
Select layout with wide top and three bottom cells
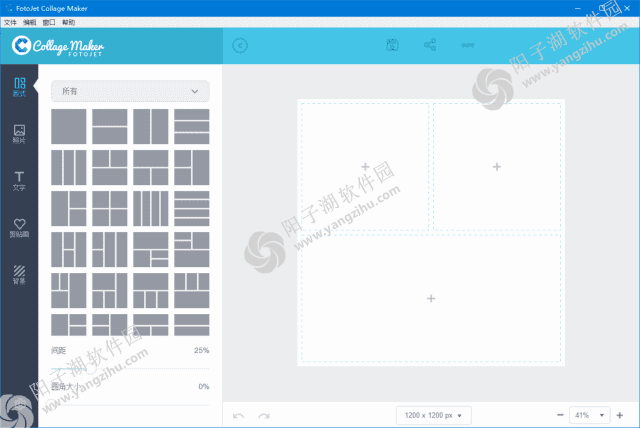[151, 291]
